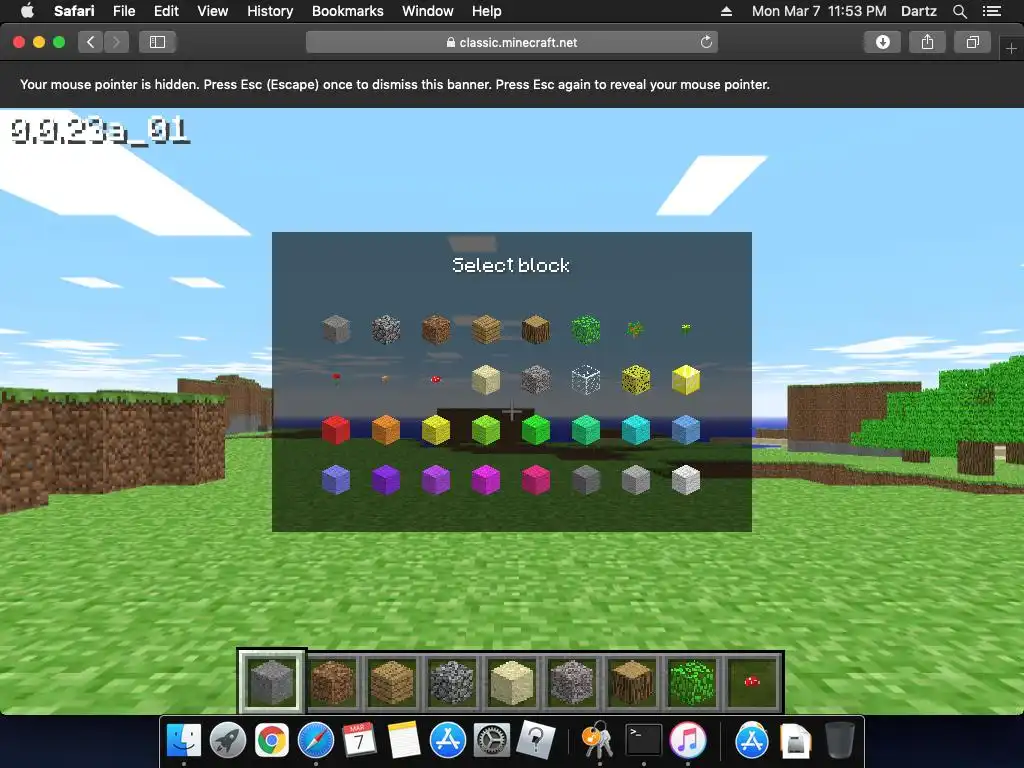Select dirt slot in the hotbar
Image resolution: width=1024 pixels, height=768 pixels.
[x=332, y=681]
